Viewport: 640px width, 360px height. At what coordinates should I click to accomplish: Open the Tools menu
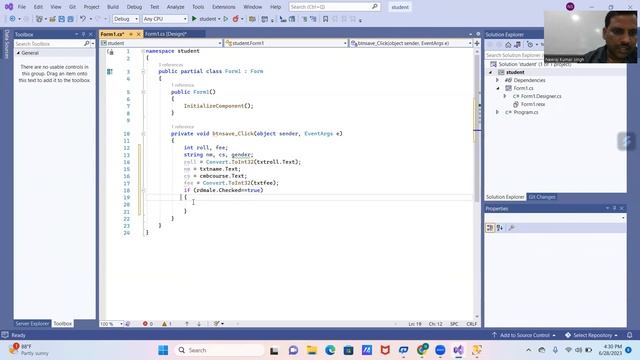[198, 7]
